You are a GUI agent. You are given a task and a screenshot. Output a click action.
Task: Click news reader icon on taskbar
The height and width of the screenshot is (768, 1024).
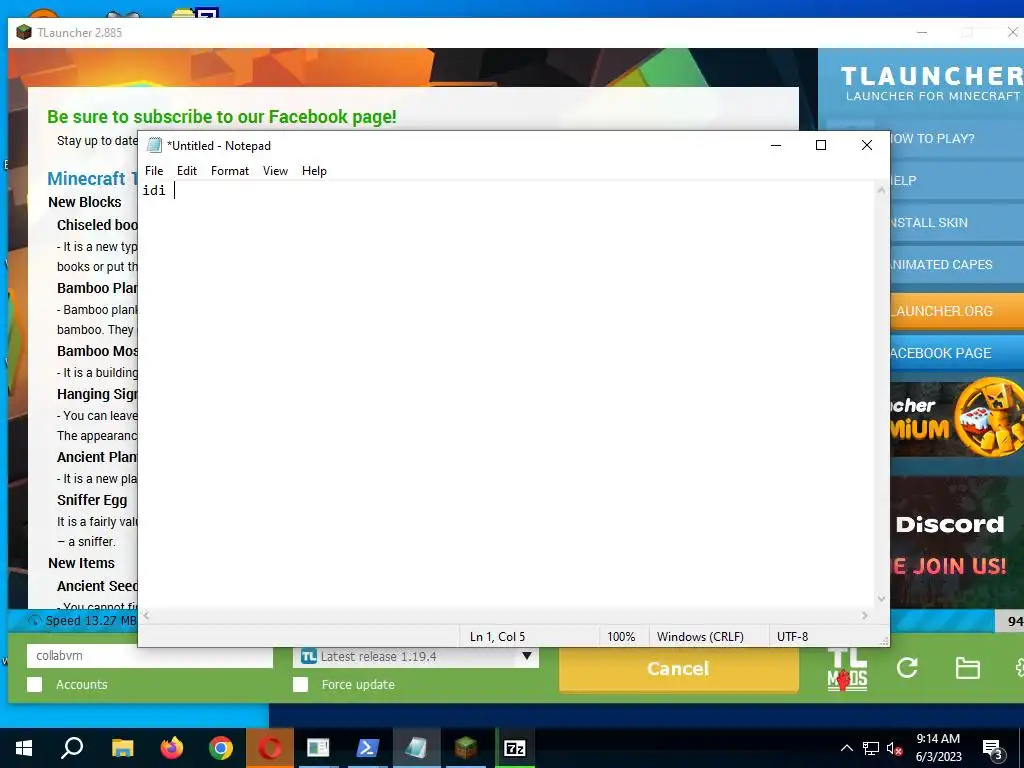319,748
